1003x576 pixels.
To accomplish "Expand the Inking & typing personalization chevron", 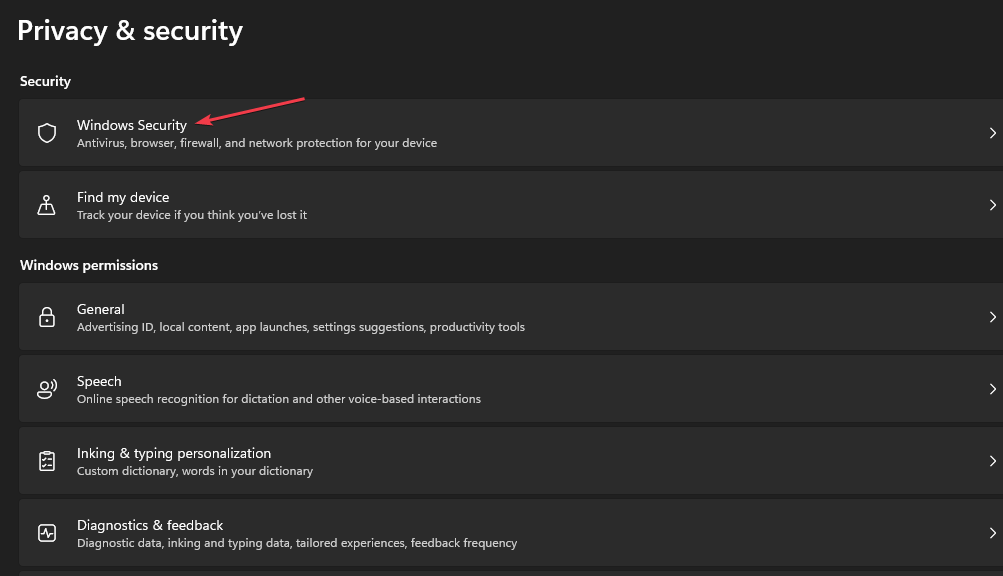I will (991, 460).
